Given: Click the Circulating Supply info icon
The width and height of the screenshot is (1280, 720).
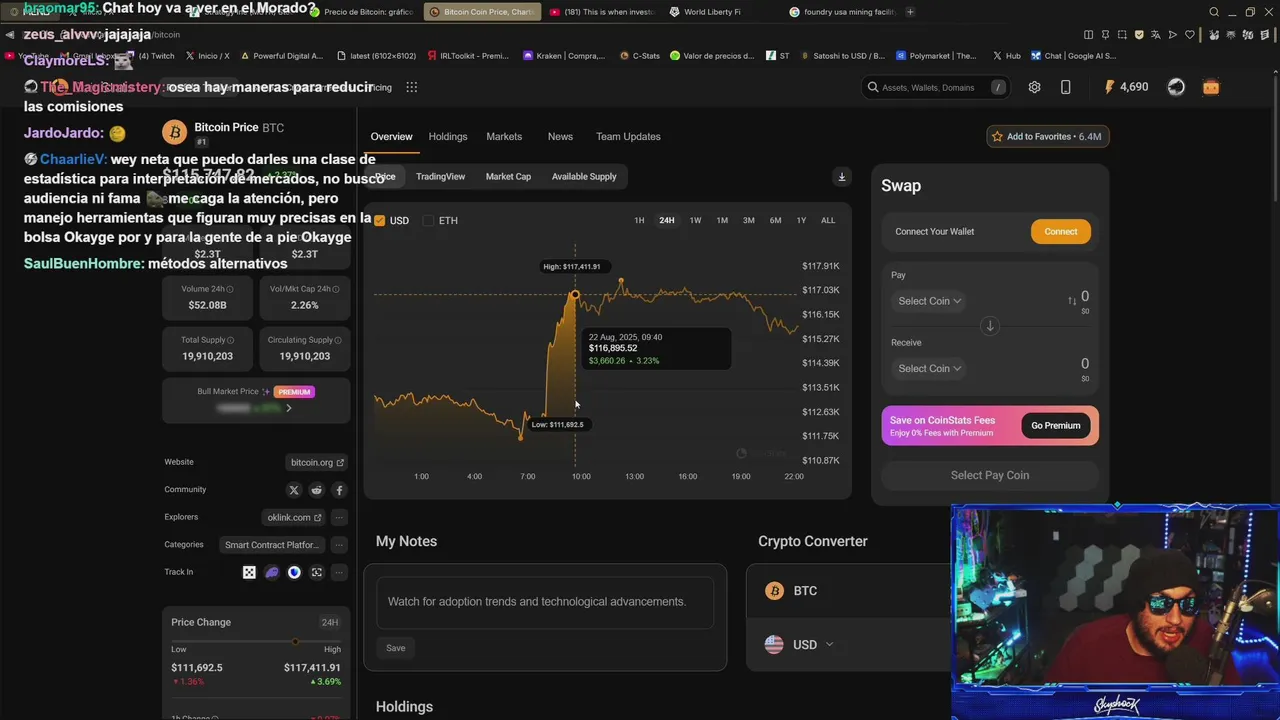Looking at the screenshot, I should (x=337, y=340).
